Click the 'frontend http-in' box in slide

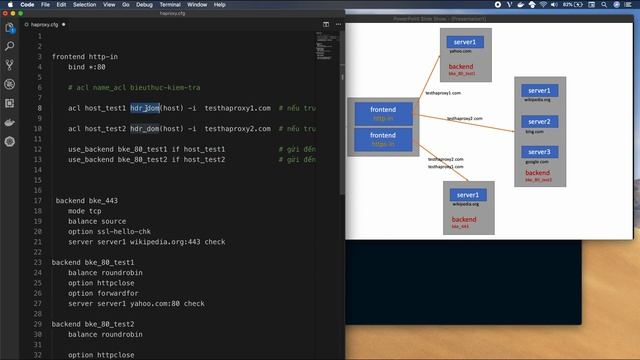point(383,113)
